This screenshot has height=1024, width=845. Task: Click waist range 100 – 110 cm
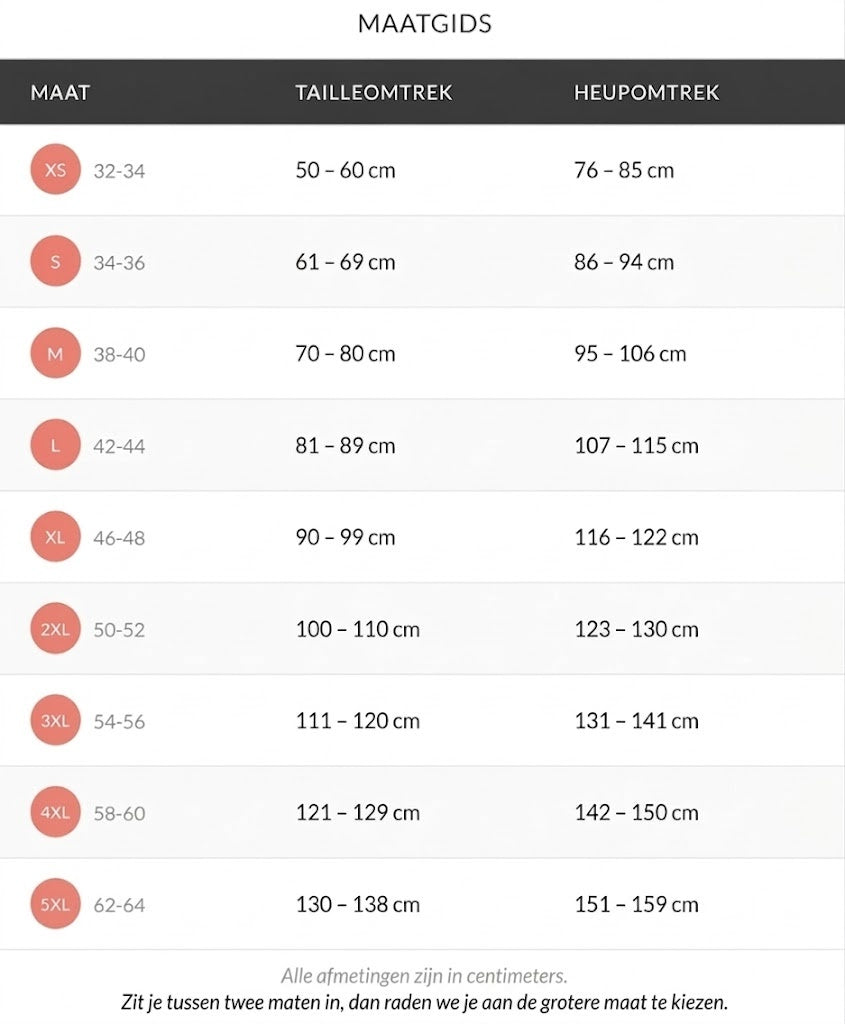point(357,630)
